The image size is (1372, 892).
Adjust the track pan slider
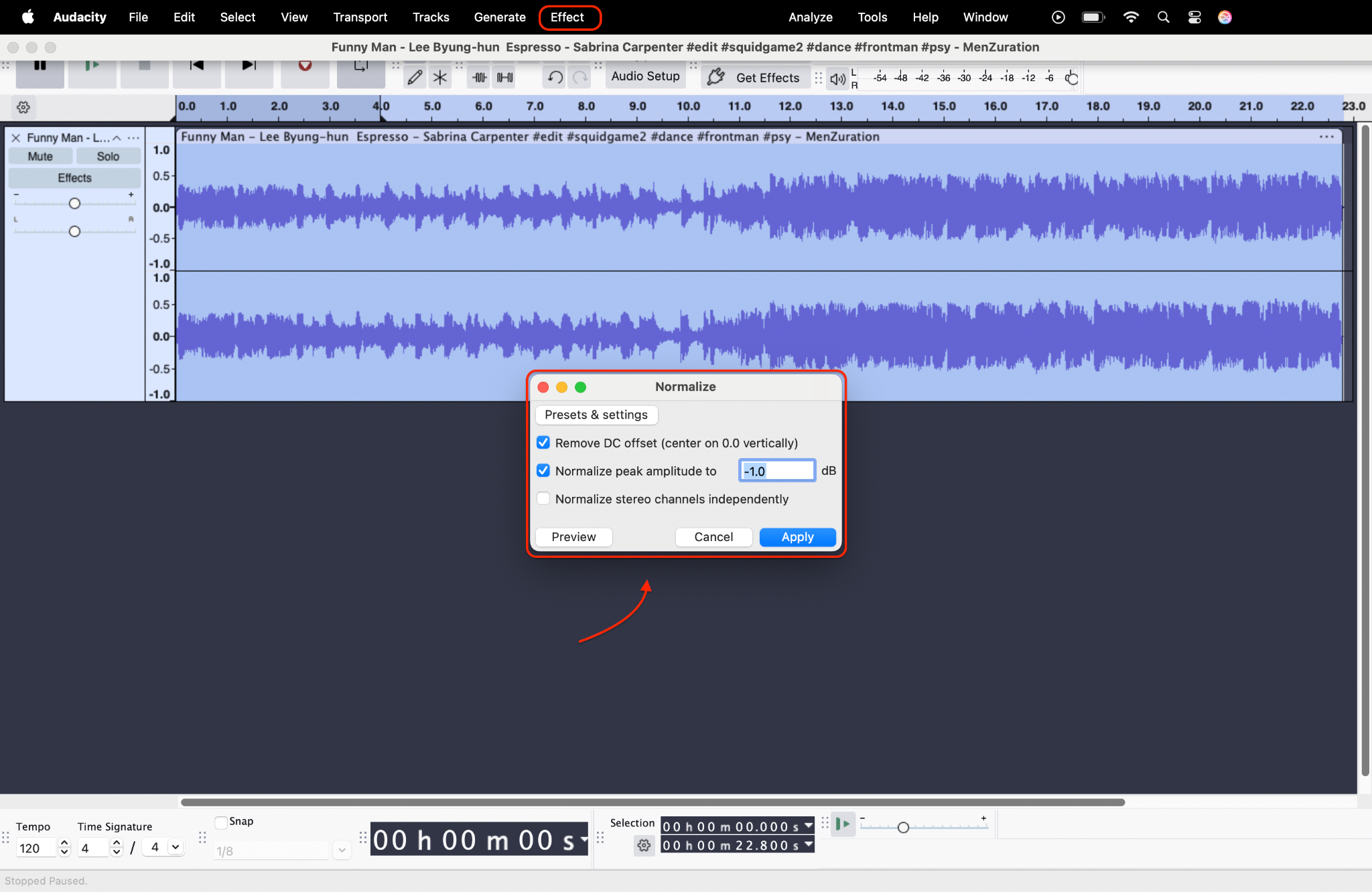[x=74, y=232]
